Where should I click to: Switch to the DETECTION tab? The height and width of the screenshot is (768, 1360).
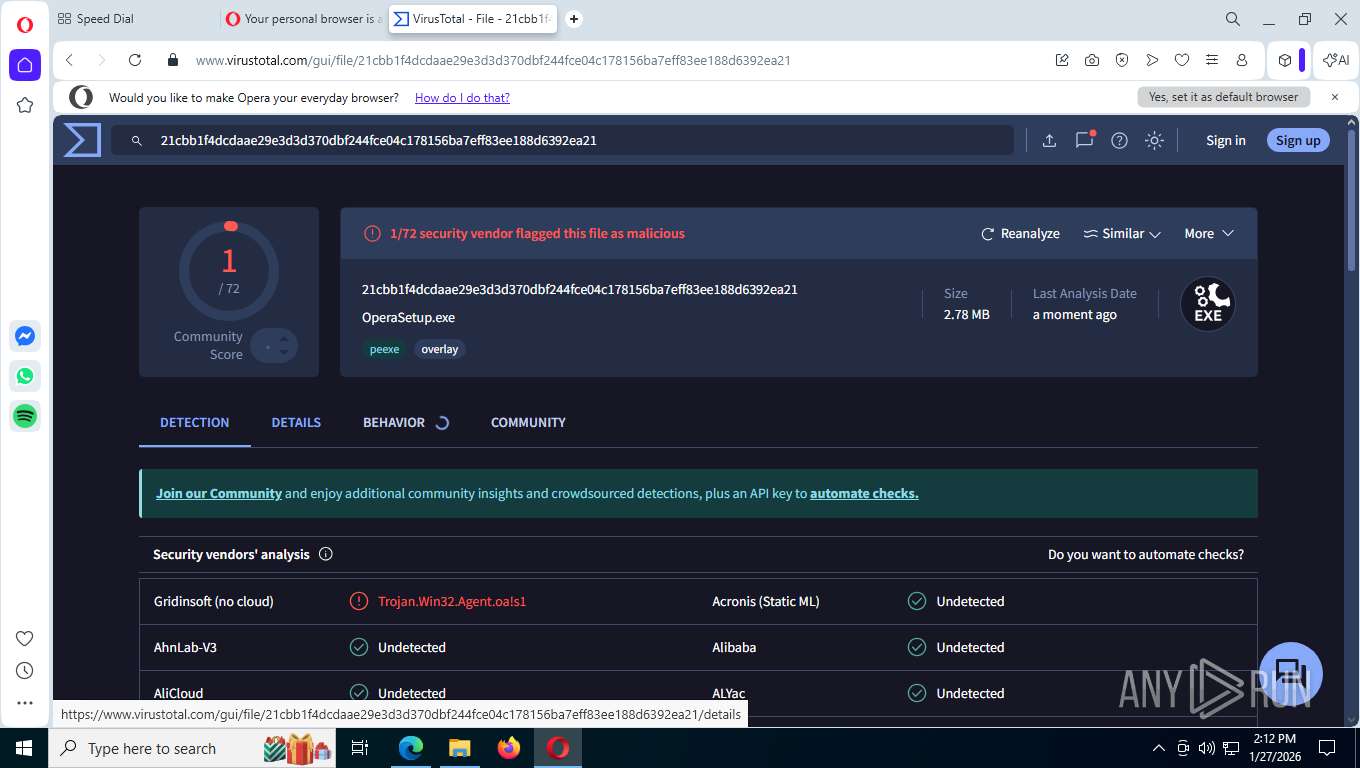[195, 422]
